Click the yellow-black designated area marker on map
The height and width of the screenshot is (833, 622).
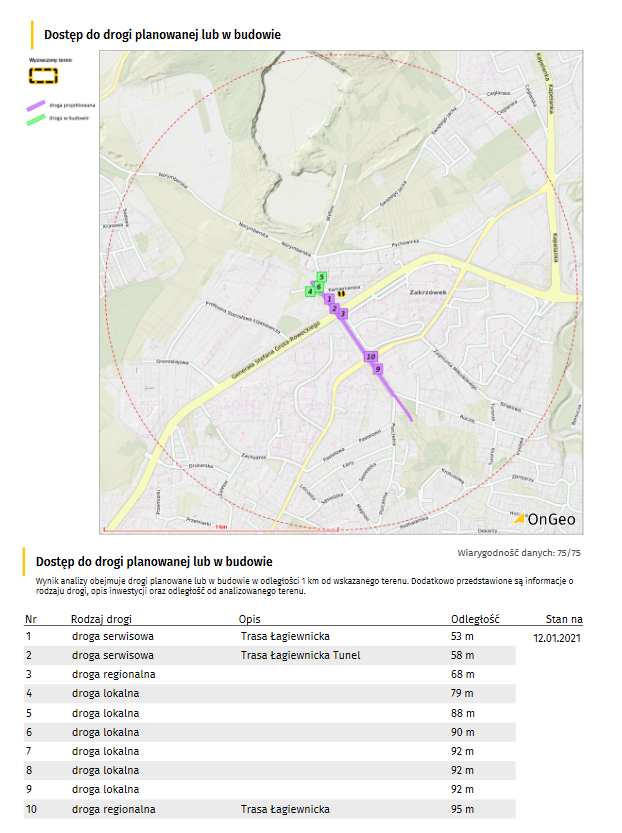pyautogui.click(x=341, y=294)
